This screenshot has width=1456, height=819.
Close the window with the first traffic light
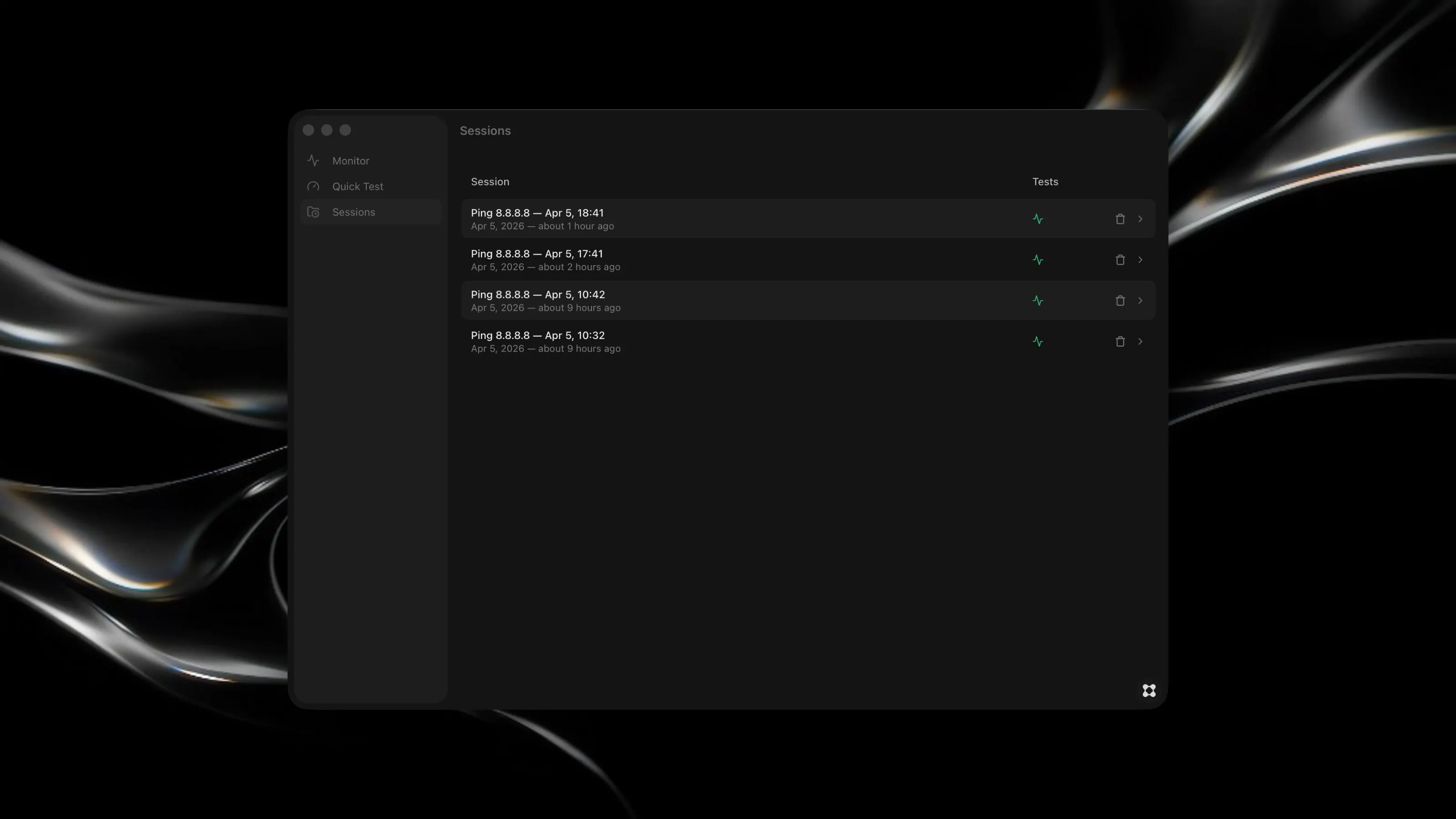[308, 130]
